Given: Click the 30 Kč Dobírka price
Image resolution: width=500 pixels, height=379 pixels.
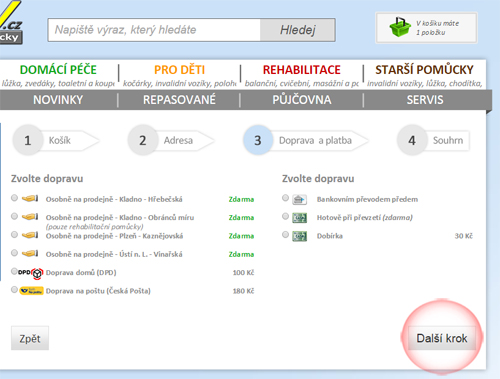Looking at the screenshot, I should click(x=464, y=236).
